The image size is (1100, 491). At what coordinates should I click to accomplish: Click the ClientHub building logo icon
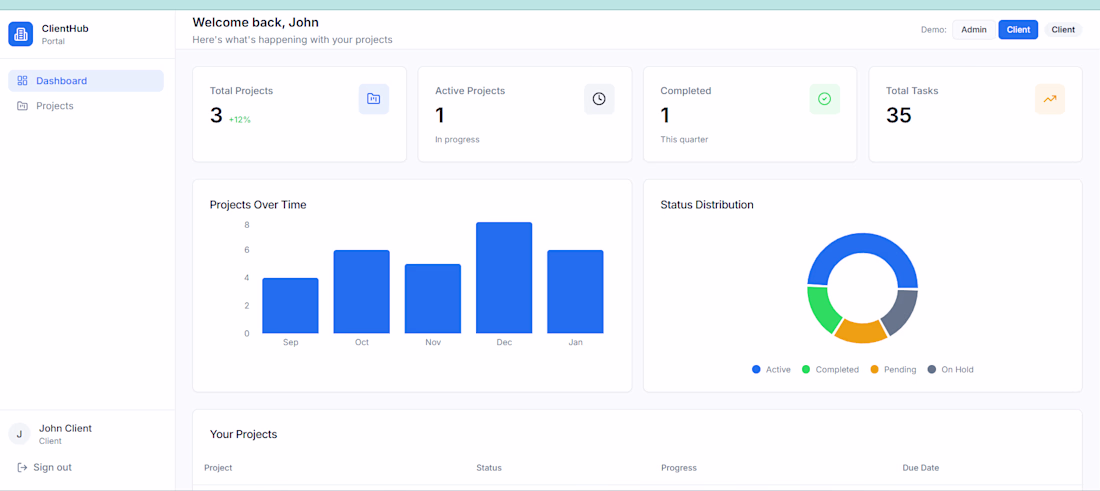click(20, 34)
